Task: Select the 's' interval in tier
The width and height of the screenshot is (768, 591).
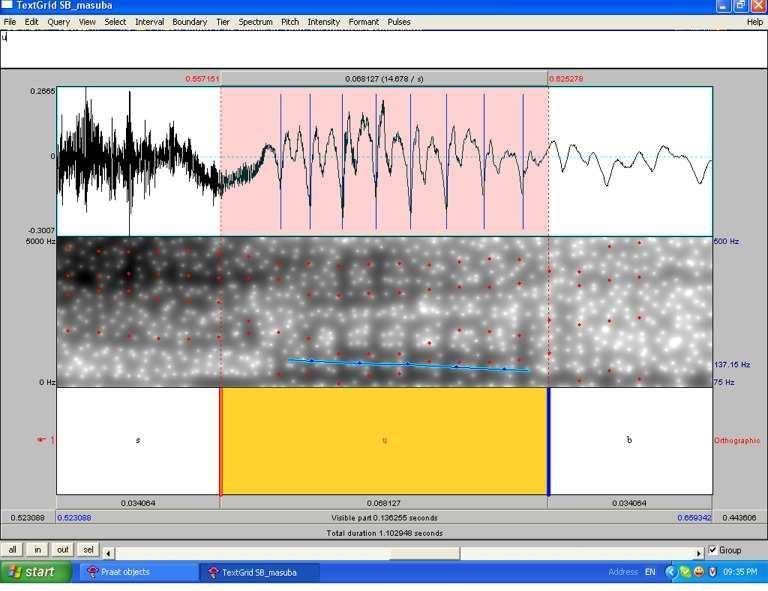Action: (138, 440)
